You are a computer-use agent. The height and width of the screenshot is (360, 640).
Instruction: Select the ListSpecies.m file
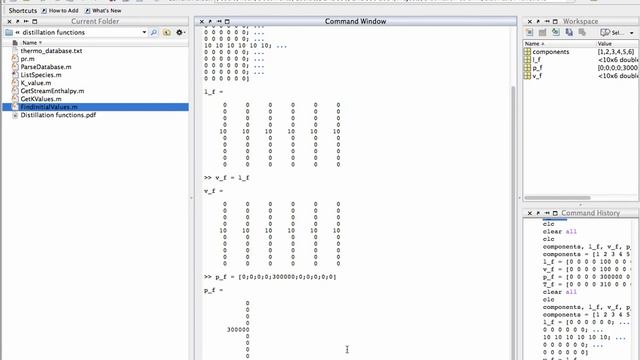tap(41, 75)
